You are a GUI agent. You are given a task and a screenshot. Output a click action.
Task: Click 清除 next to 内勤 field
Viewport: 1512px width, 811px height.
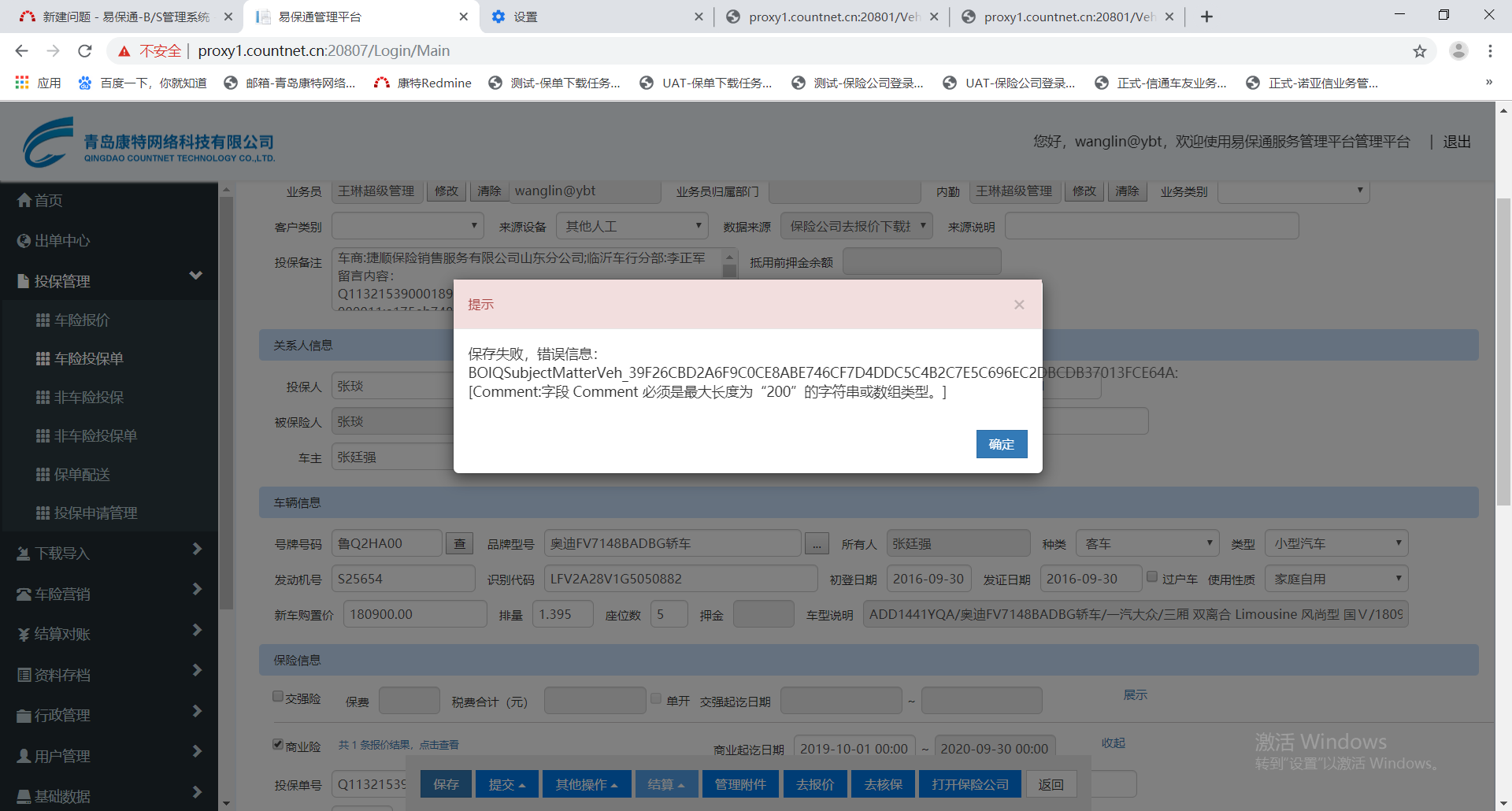click(1127, 191)
